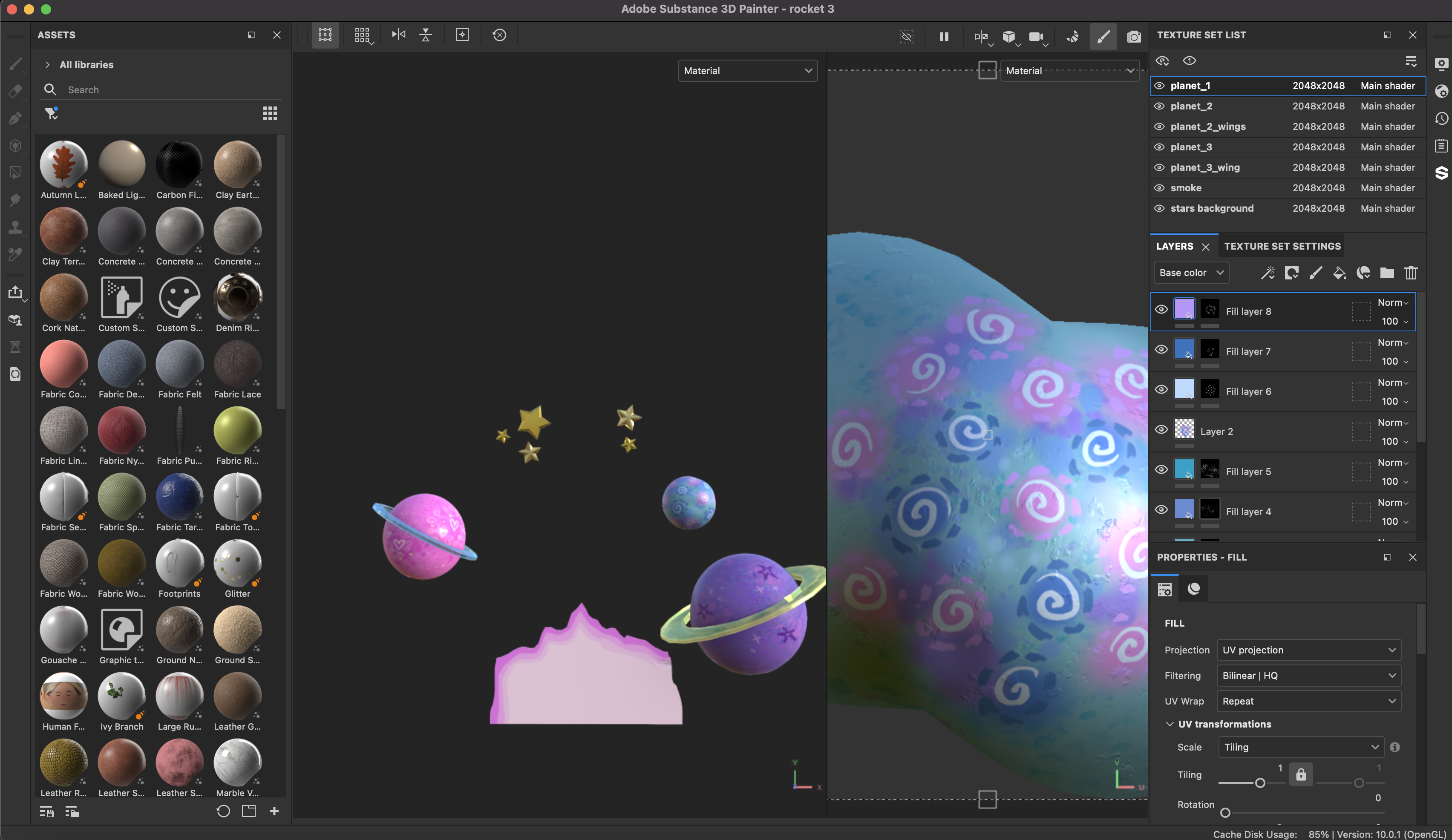Add a new fill layer bucket icon
The image size is (1452, 840).
pos(1340,273)
